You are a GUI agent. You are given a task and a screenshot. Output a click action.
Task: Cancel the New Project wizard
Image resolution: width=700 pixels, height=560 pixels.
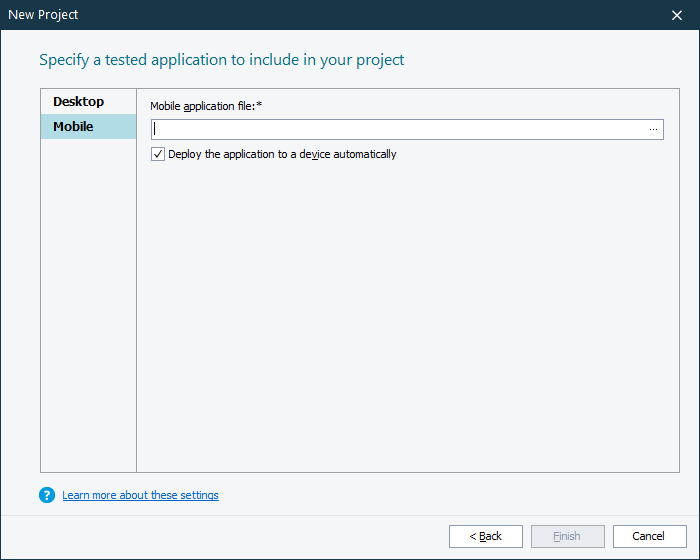[x=649, y=536]
